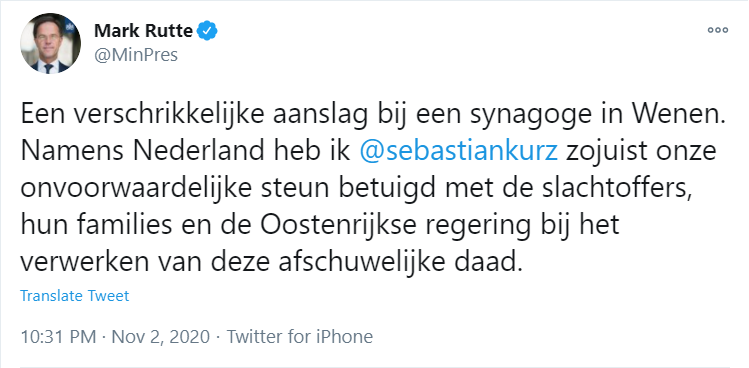Click the blue verified badge
The image size is (749, 368).
point(208,31)
